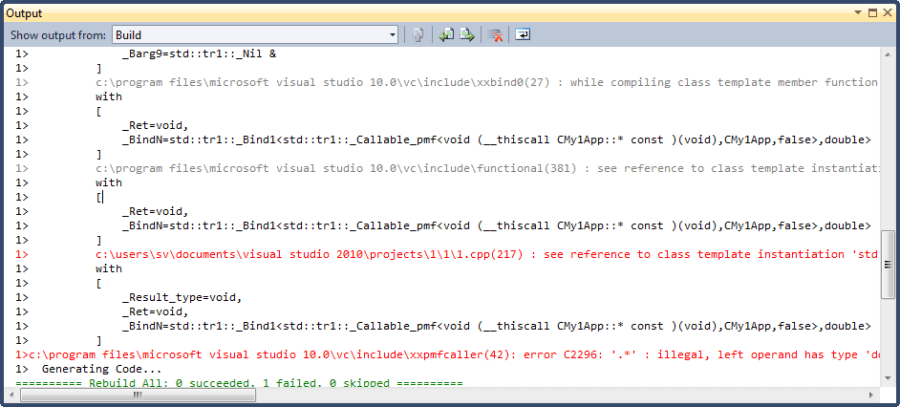Click the 'Show output from:' label
Screen dimensions: 900x407
point(58,35)
